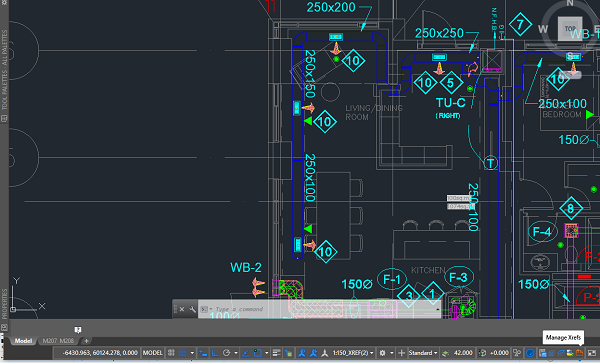Add a new layout with plus tab
The height and width of the screenshot is (364, 600).
[86, 341]
